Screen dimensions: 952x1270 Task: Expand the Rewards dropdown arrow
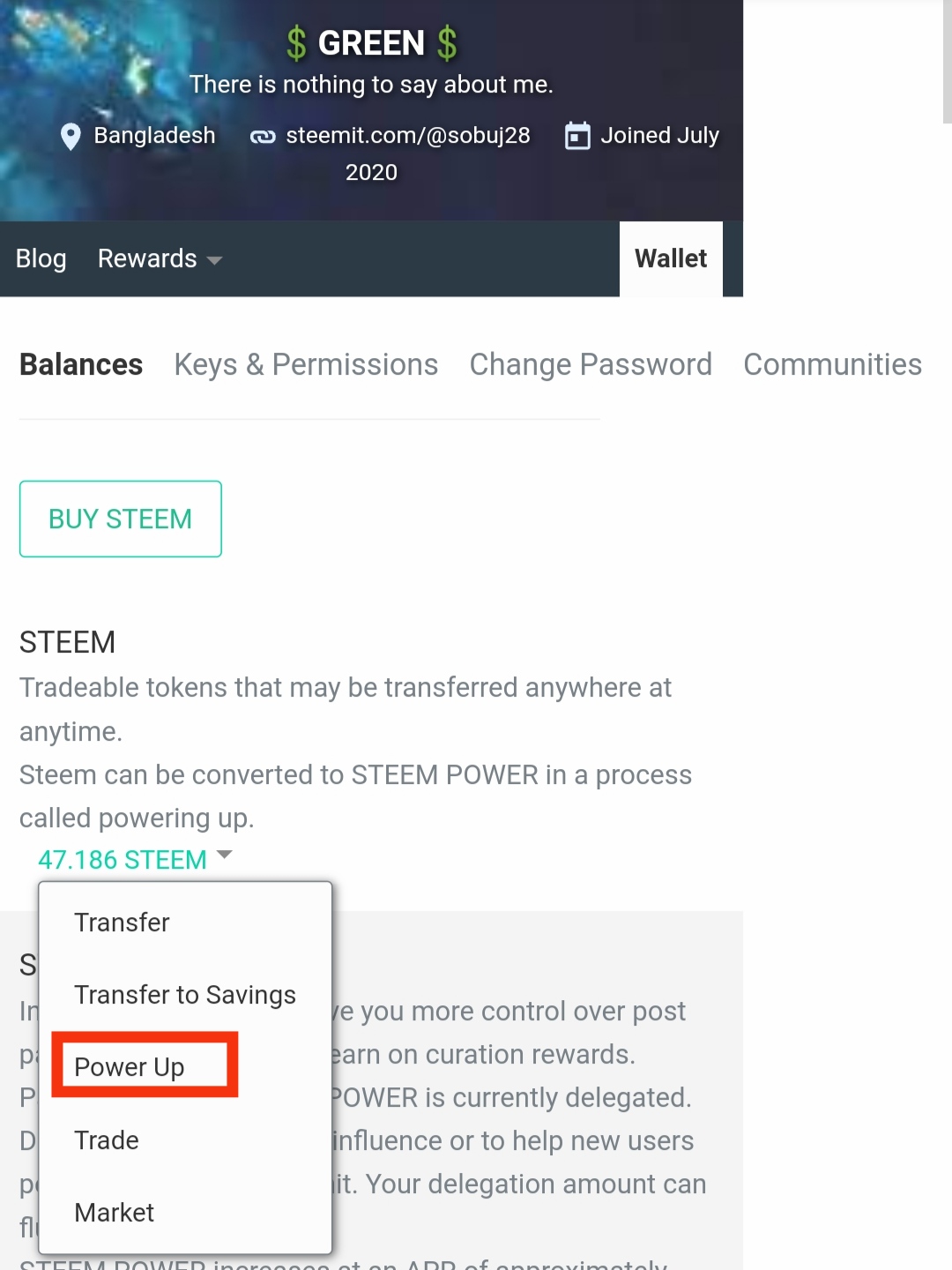click(x=214, y=260)
